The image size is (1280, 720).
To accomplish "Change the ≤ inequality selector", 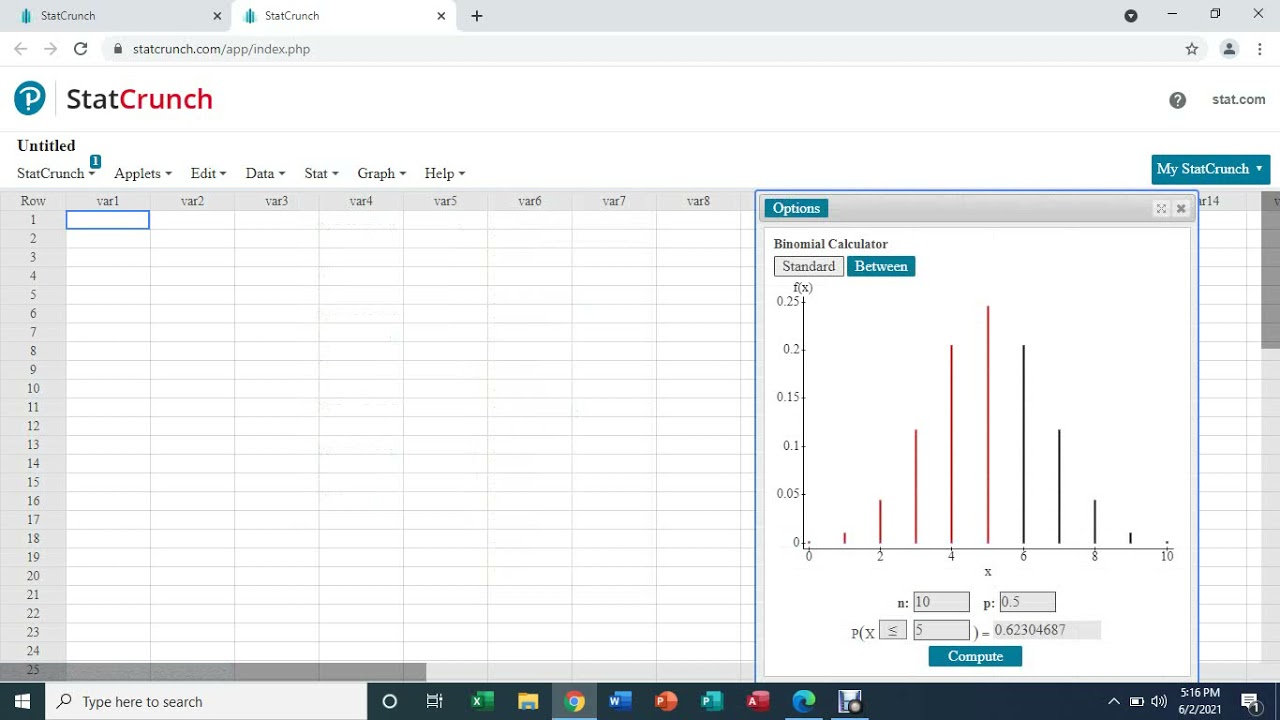I will tap(893, 630).
